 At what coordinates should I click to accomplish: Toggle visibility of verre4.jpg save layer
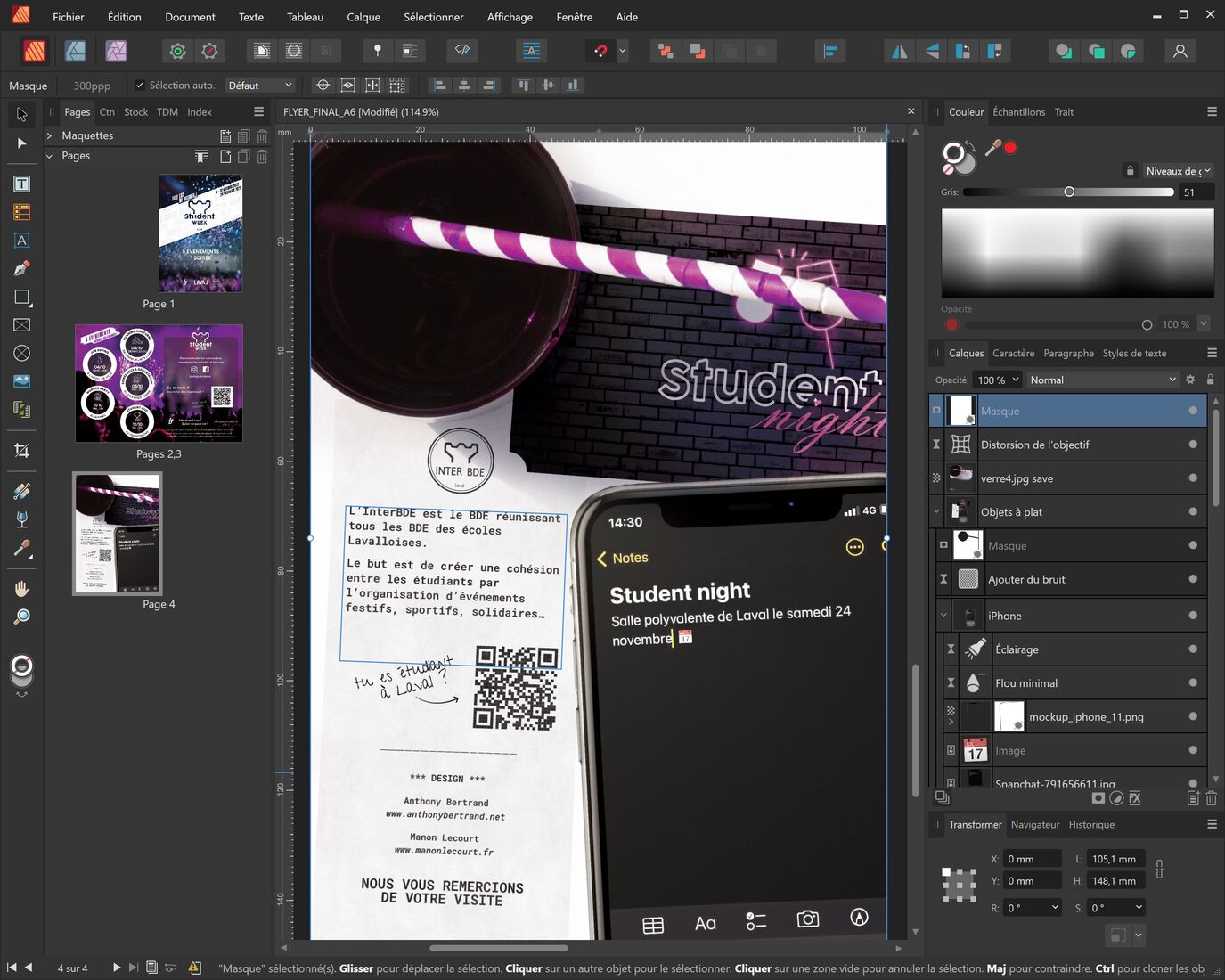click(1192, 478)
